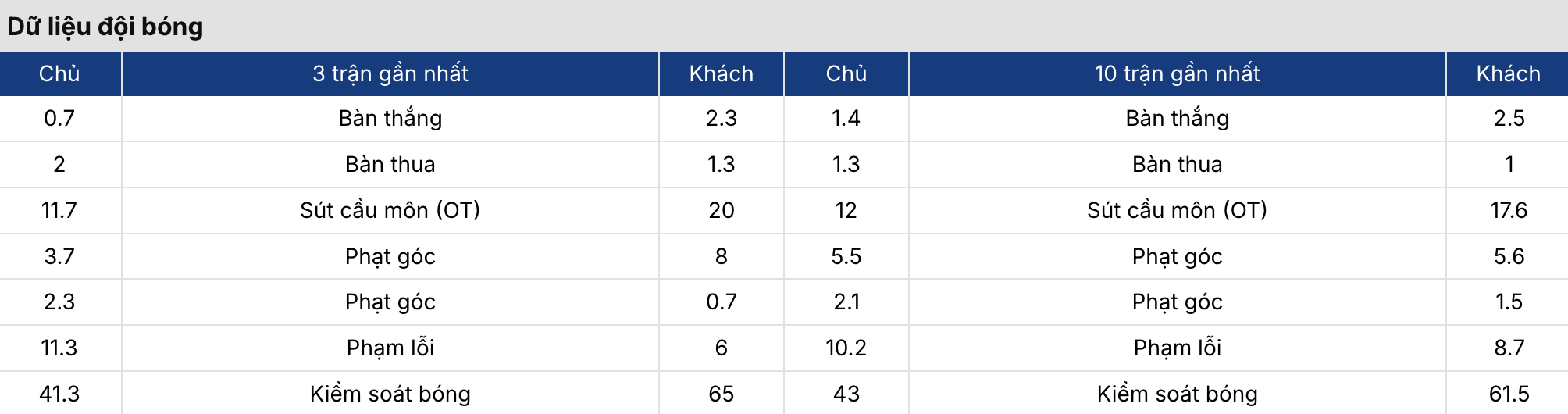Select the "3 trận gần nhất" column header
The image size is (1568, 414).
pyautogui.click(x=390, y=73)
